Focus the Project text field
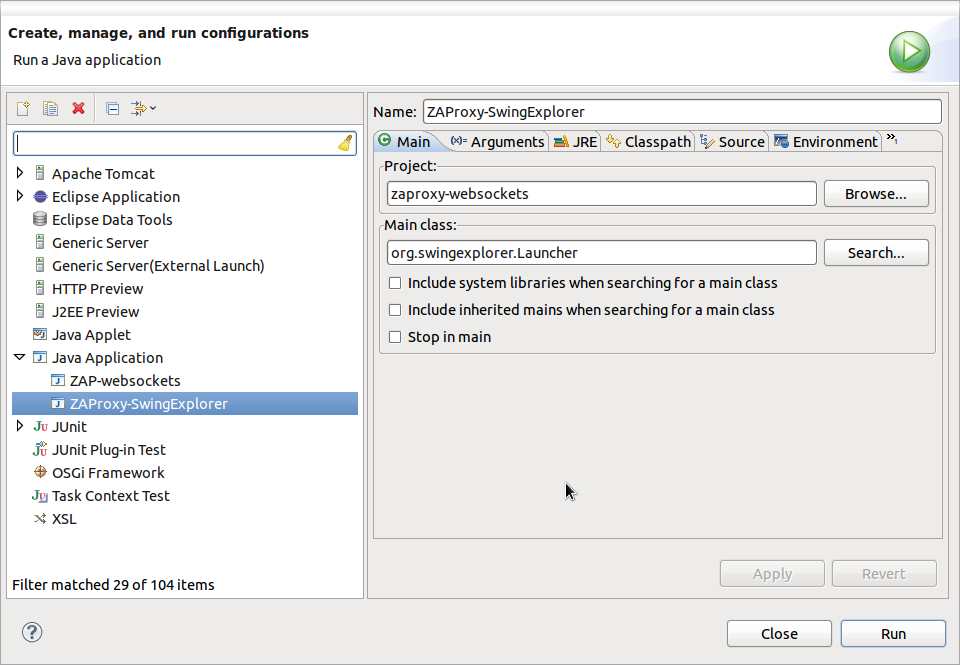This screenshot has width=960, height=665. [x=602, y=194]
